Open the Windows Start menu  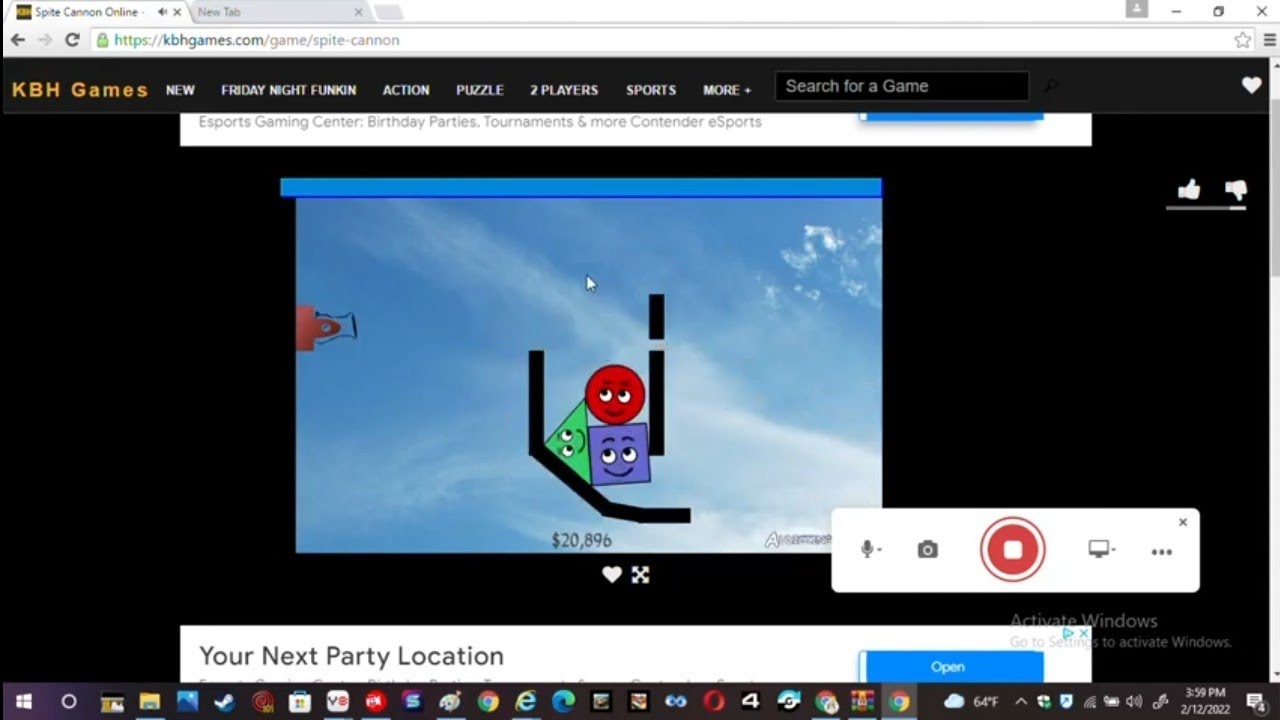tap(24, 701)
